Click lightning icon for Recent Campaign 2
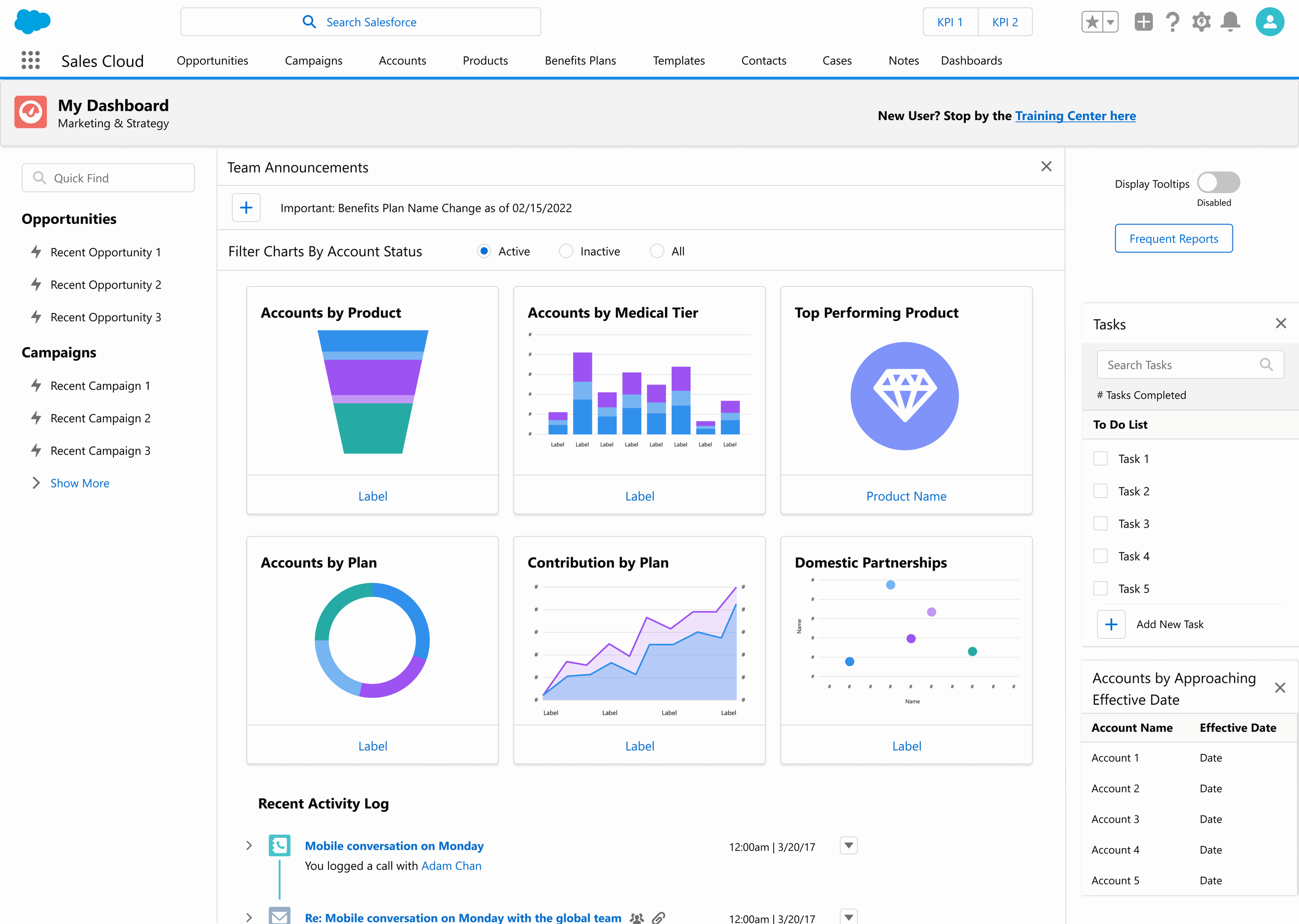Image resolution: width=1299 pixels, height=924 pixels. 36,418
